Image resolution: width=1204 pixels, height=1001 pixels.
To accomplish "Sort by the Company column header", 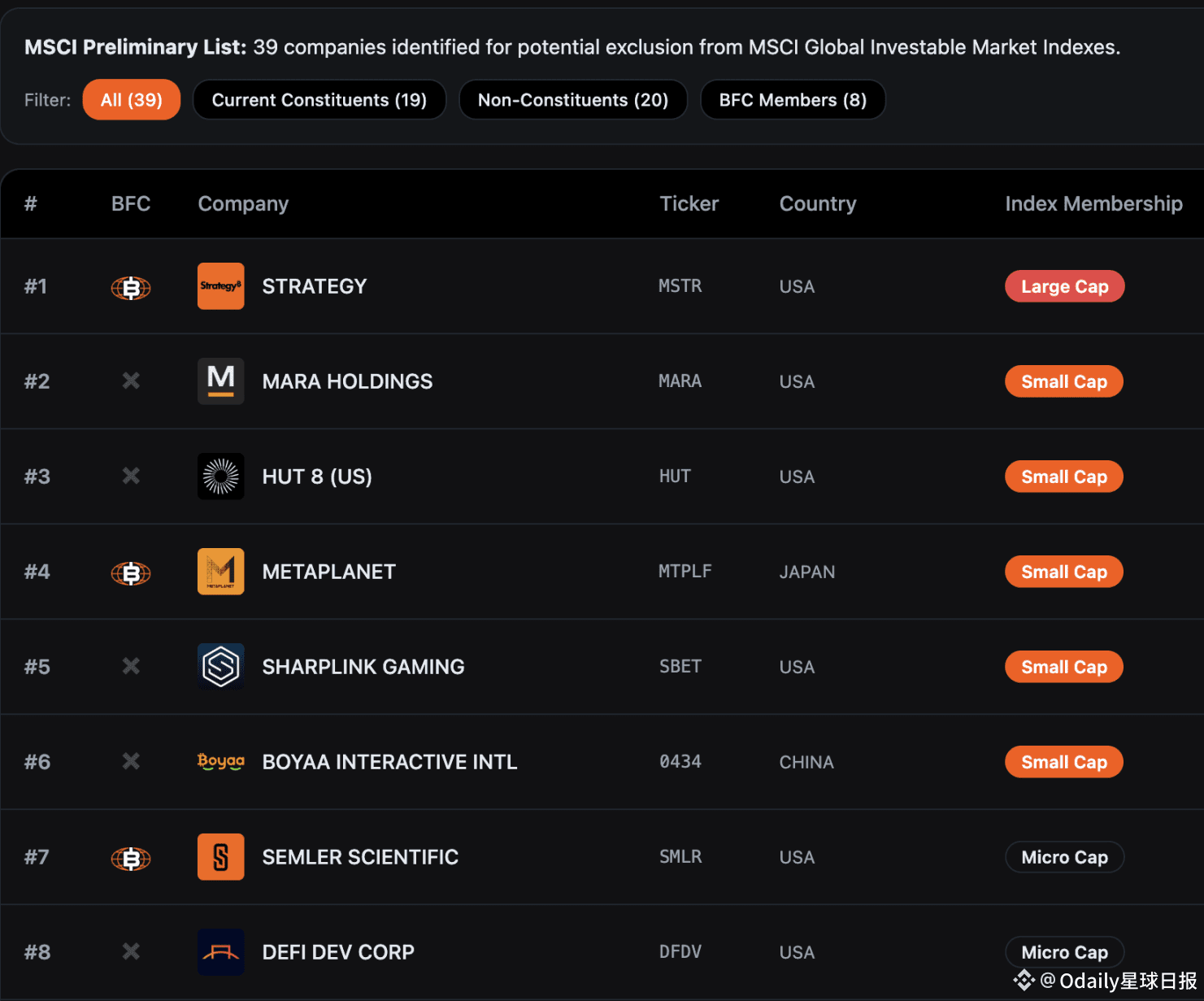I will 243,204.
